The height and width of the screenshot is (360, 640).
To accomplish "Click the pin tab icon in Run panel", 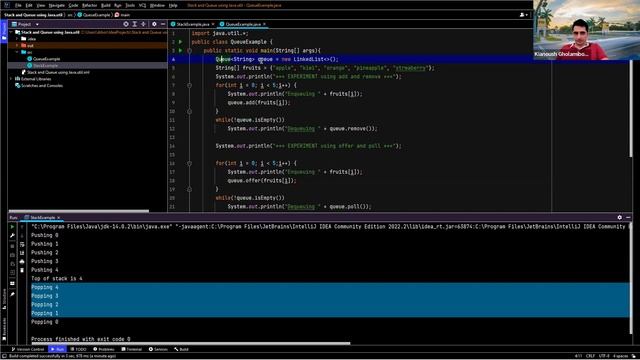I will pyautogui.click(x=12, y=294).
